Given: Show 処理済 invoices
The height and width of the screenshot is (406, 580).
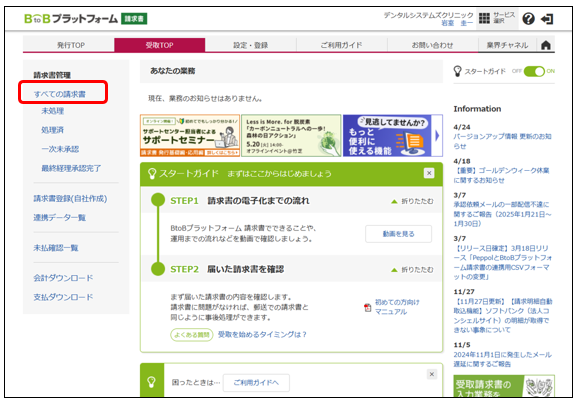Looking at the screenshot, I should click(x=53, y=130).
